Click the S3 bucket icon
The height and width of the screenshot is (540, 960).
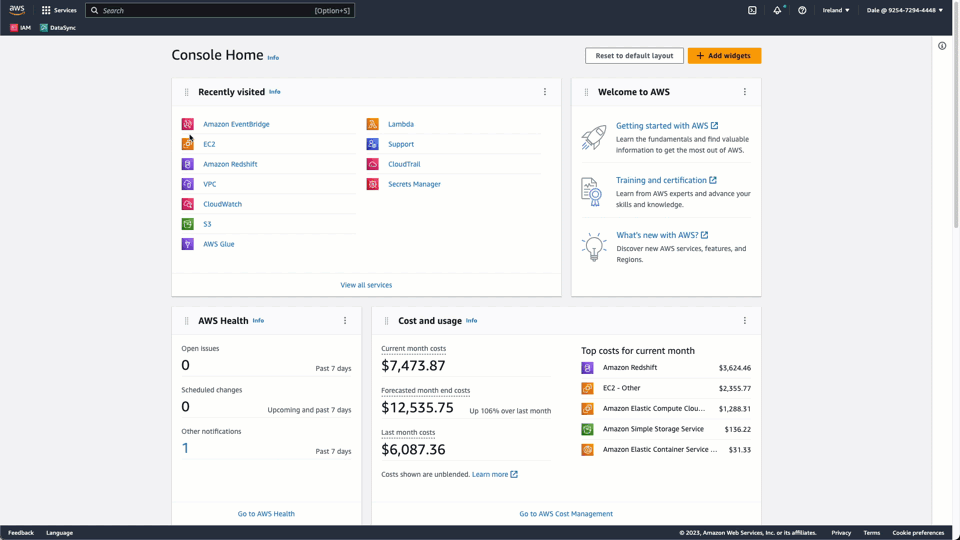(x=187, y=224)
